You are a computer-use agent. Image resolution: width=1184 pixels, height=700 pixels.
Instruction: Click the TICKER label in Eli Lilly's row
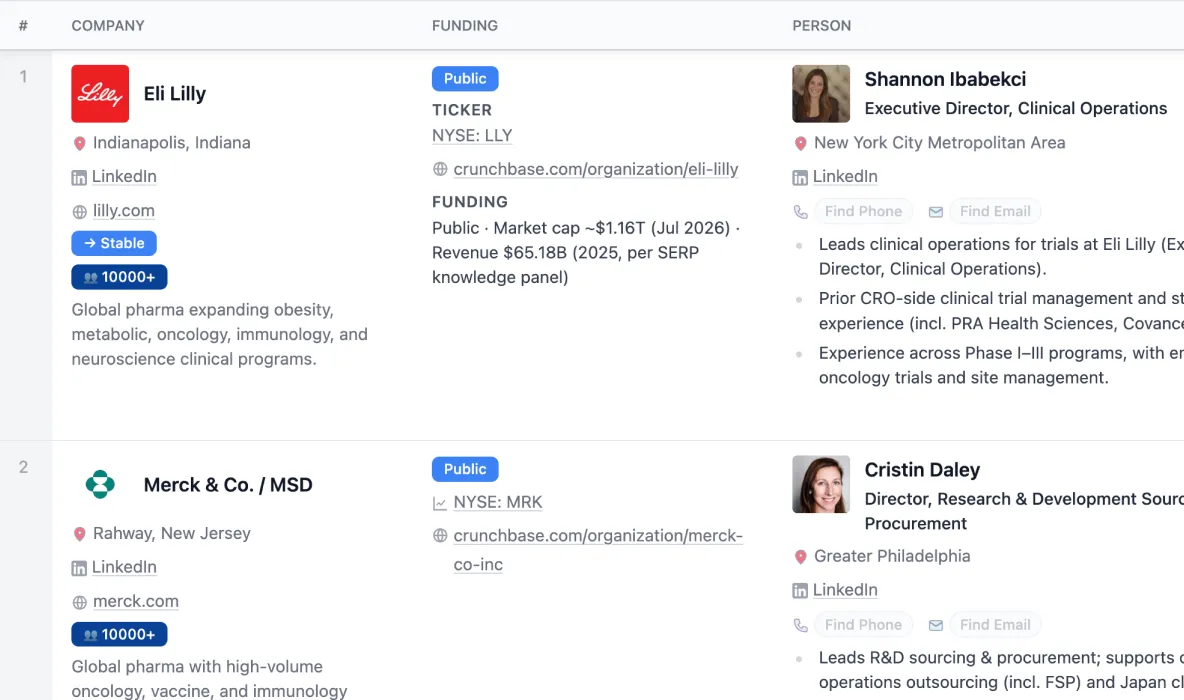tap(462, 110)
